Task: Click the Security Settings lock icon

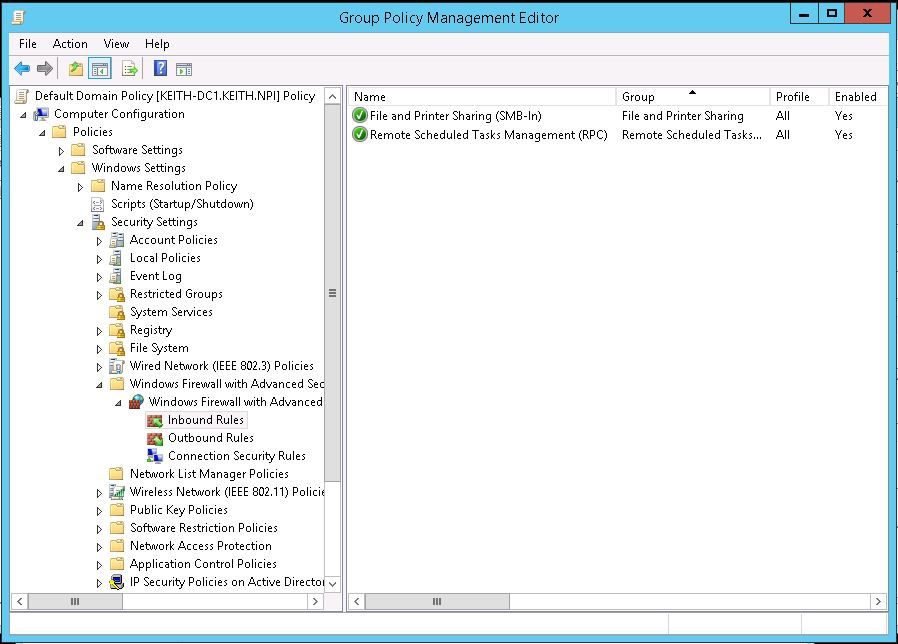Action: (x=98, y=222)
